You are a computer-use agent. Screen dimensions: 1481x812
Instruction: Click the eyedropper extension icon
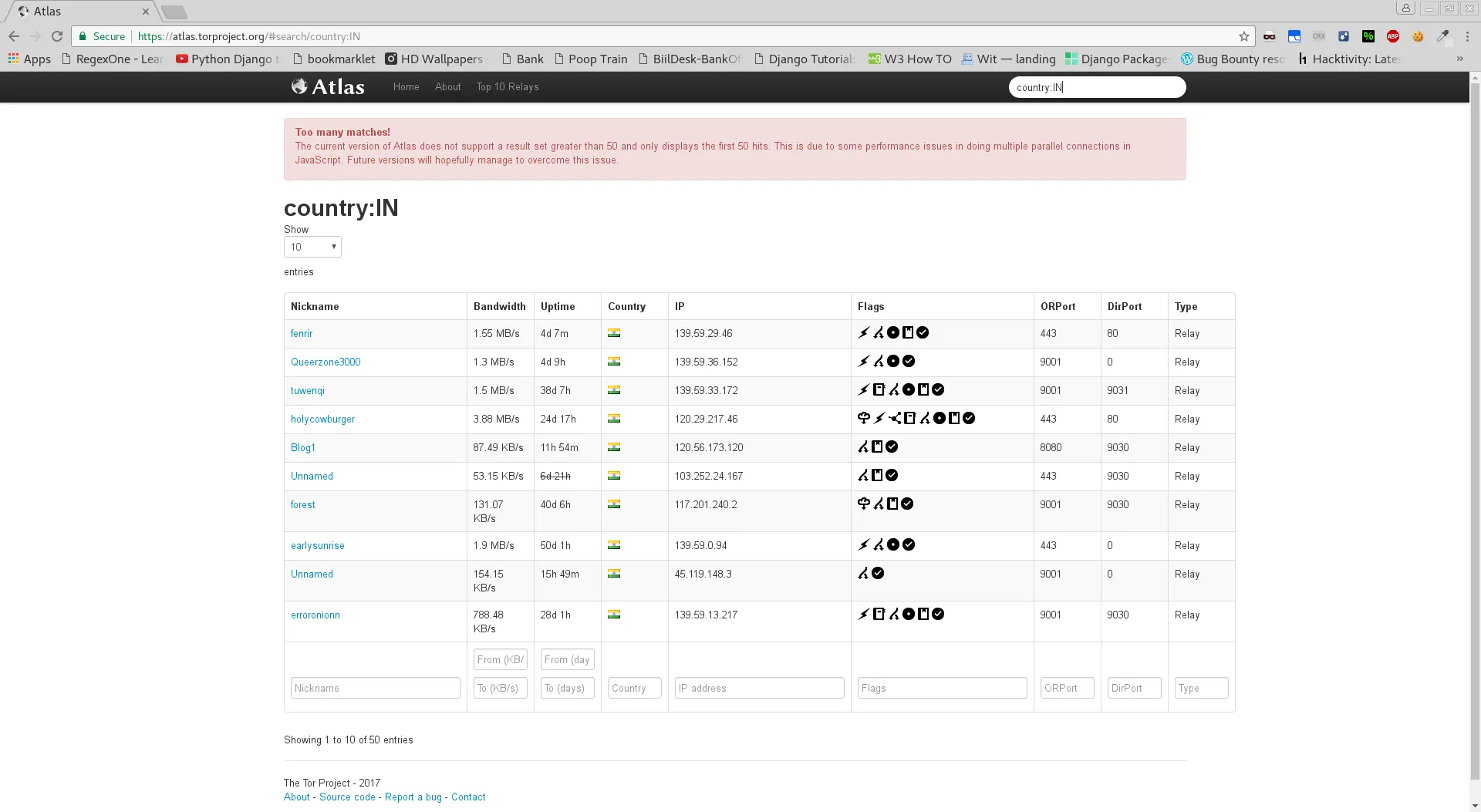[1442, 36]
